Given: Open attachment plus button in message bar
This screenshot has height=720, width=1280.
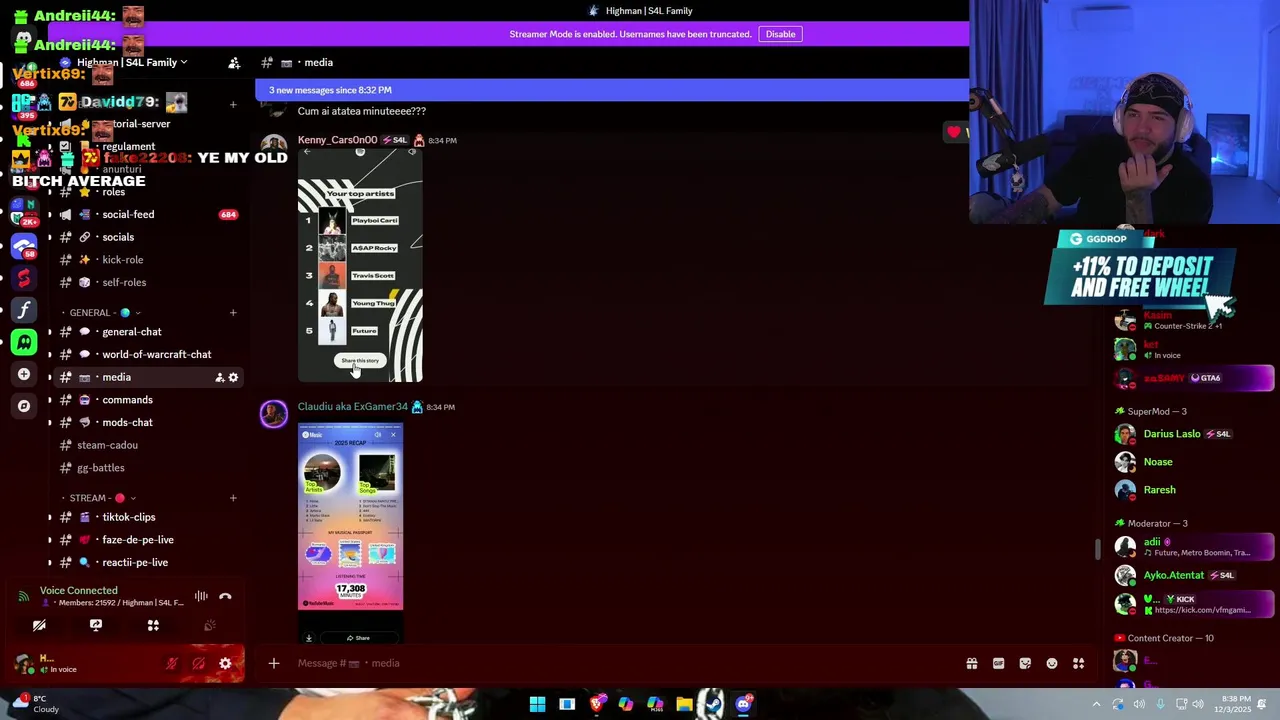Looking at the screenshot, I should (x=274, y=663).
